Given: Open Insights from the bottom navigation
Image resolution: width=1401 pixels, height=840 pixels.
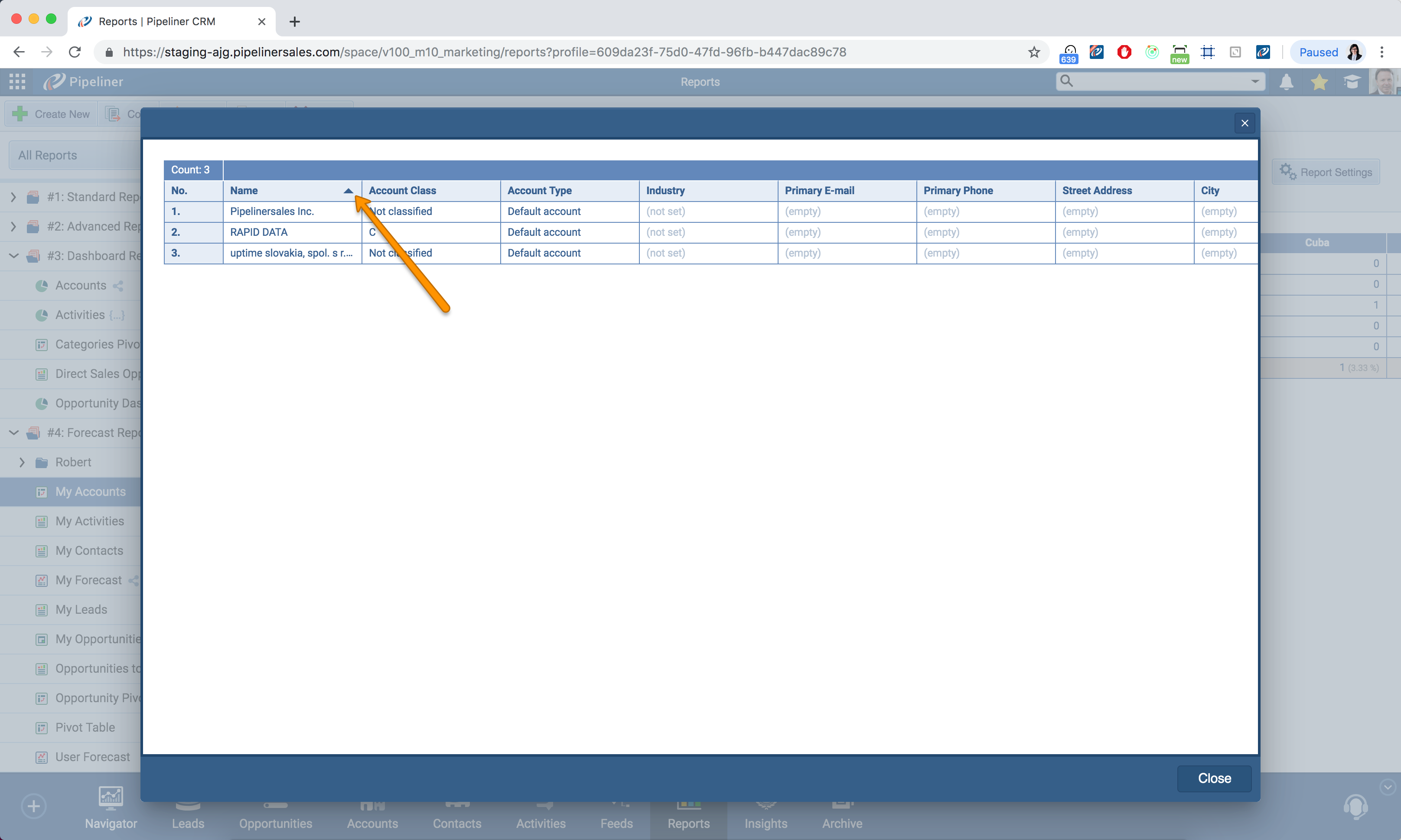Looking at the screenshot, I should pyautogui.click(x=766, y=815).
